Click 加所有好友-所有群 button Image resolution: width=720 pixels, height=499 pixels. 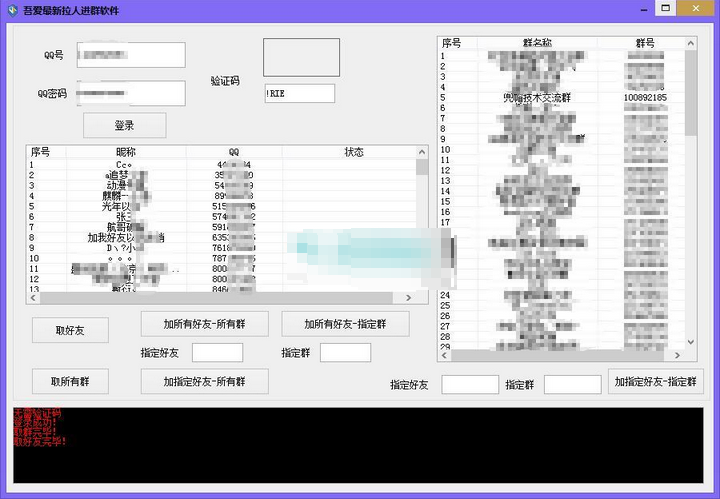[x=204, y=324]
